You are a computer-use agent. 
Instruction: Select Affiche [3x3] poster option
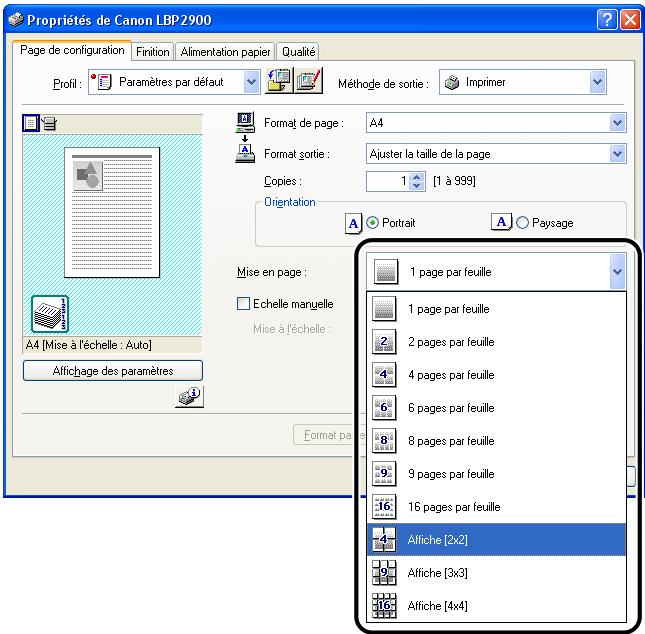coord(497,572)
